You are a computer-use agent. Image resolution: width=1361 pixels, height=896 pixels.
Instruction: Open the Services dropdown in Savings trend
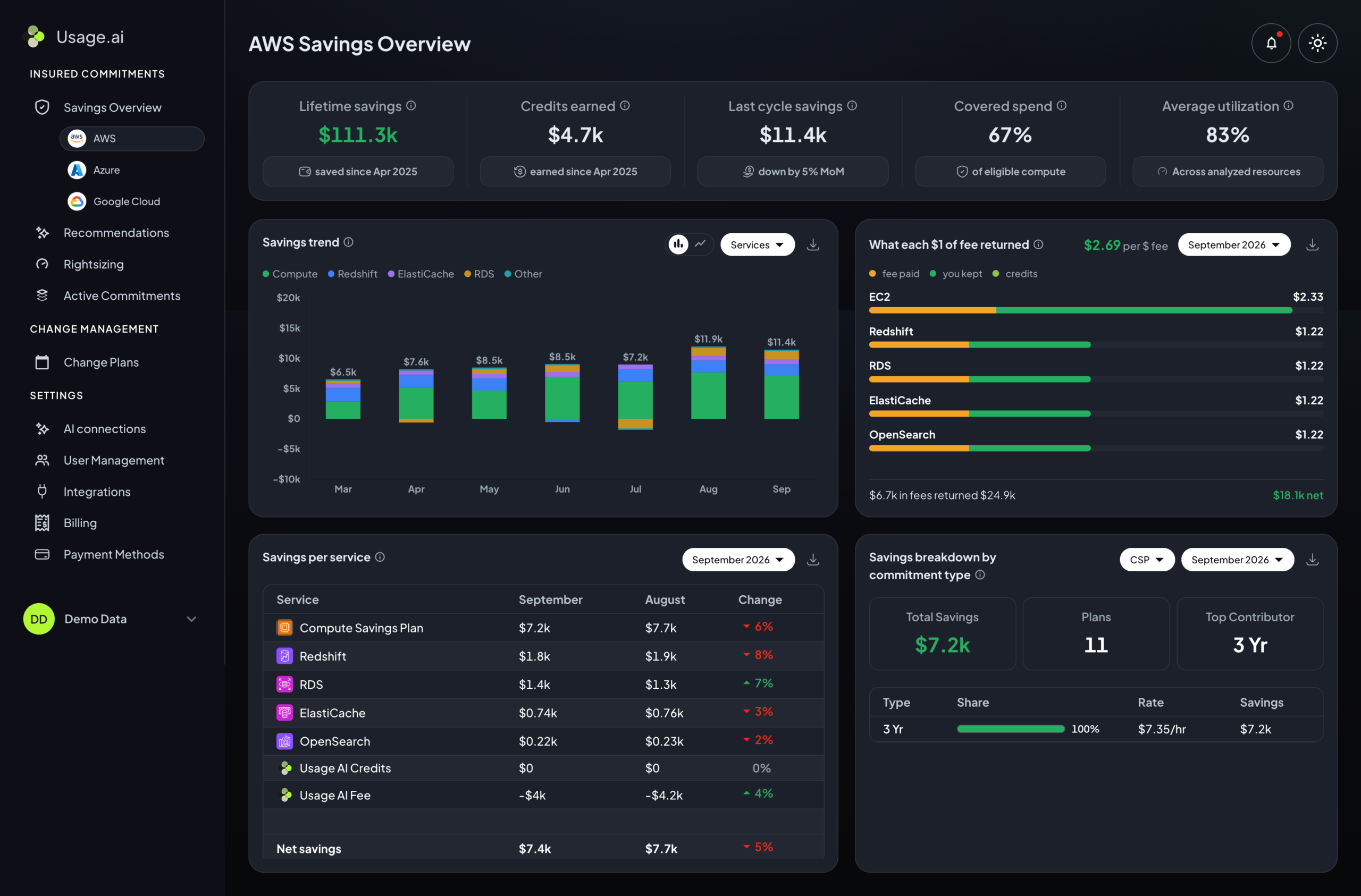(757, 245)
